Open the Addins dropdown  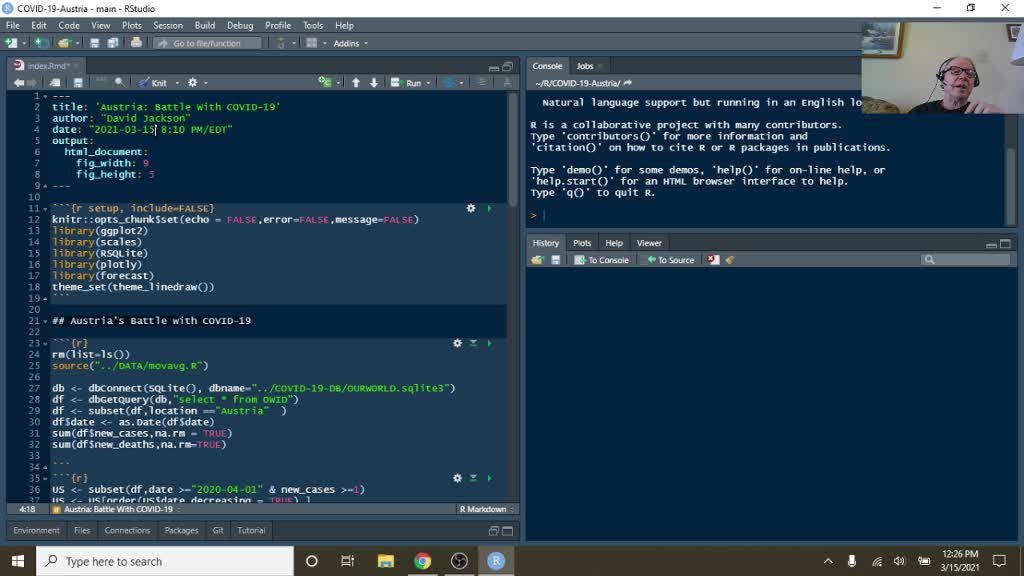tap(350, 43)
